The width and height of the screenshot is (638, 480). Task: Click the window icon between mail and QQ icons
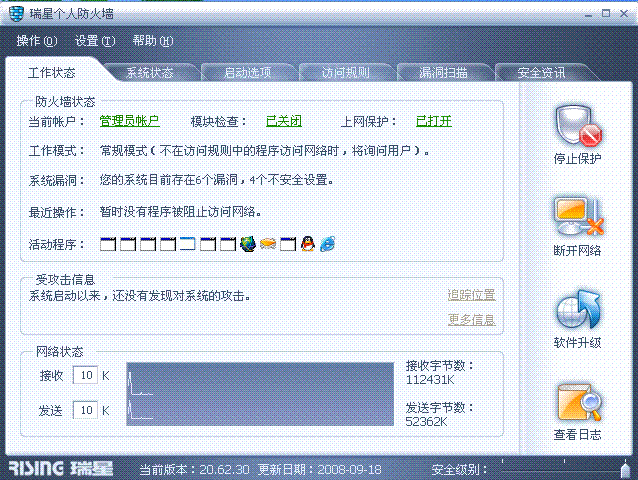[x=288, y=244]
